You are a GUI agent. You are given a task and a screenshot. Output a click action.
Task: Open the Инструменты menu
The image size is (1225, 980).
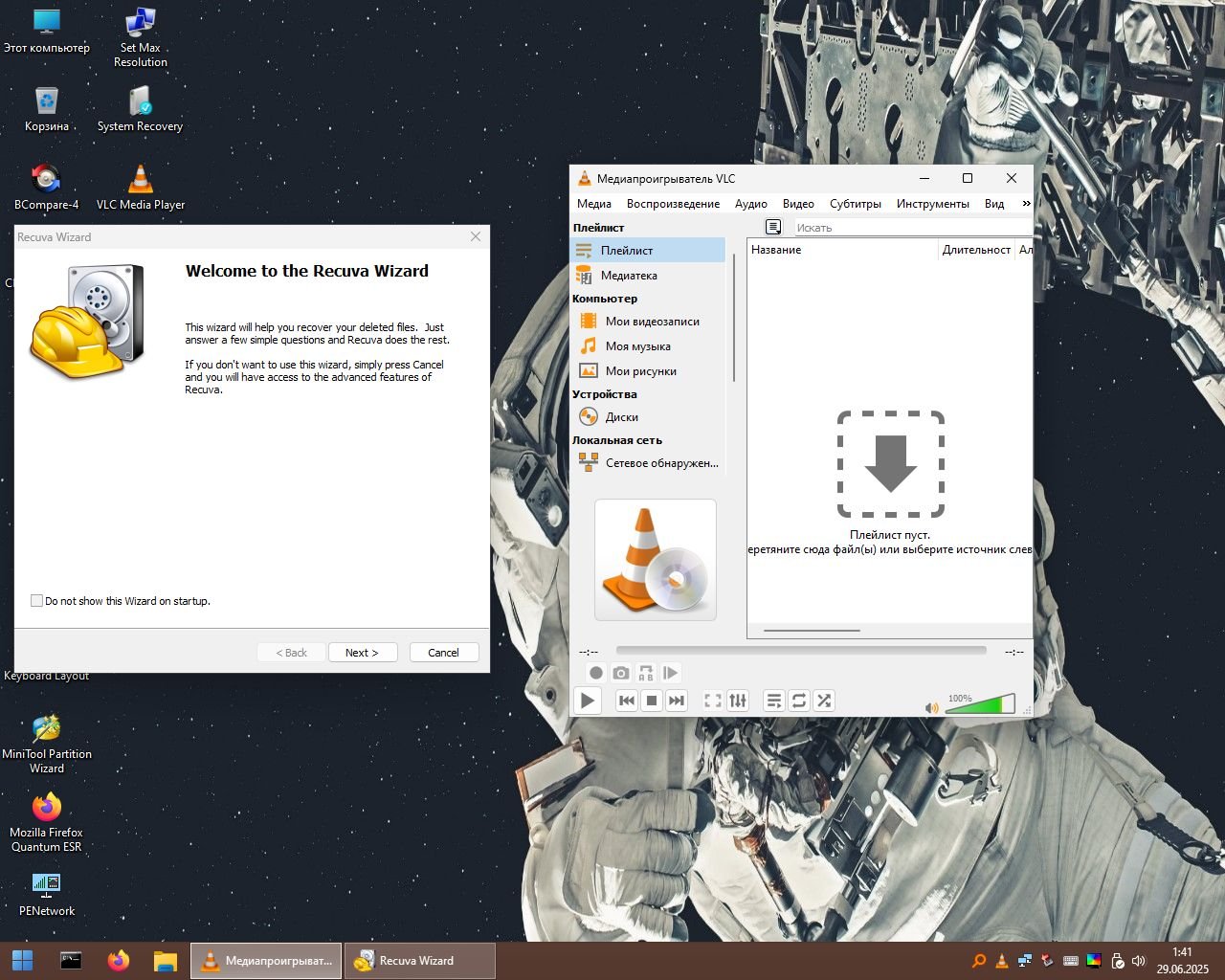click(x=932, y=203)
